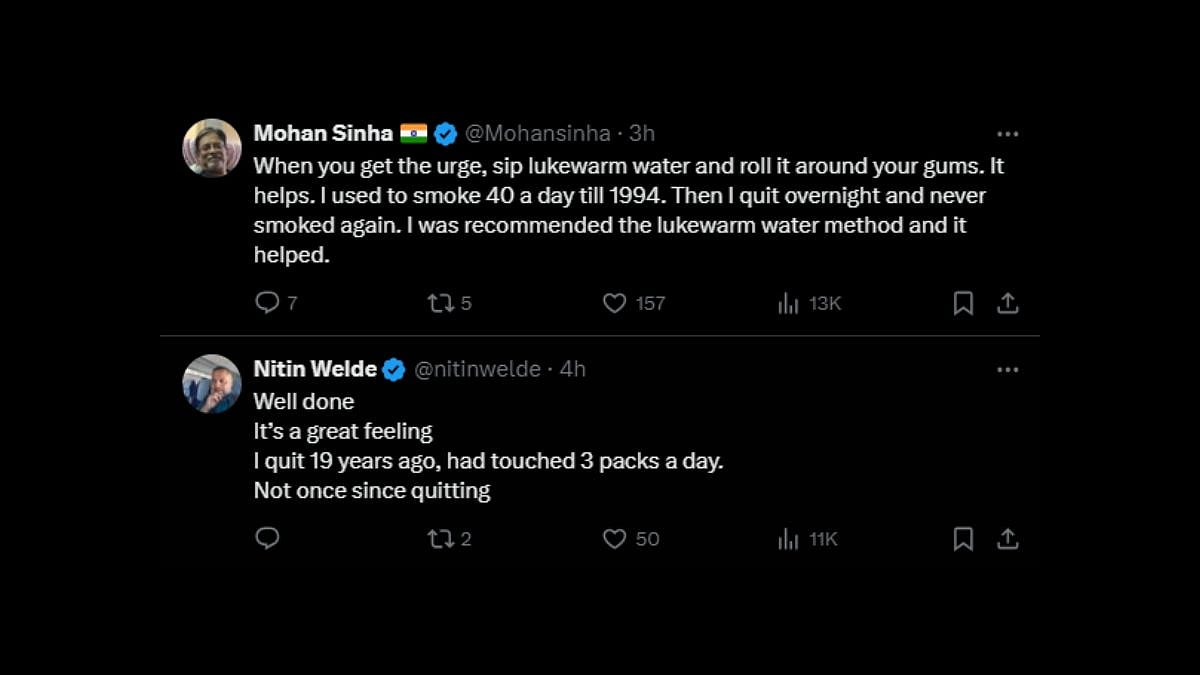
Task: Reply to Nitin Welde's tweet
Action: click(x=267, y=539)
